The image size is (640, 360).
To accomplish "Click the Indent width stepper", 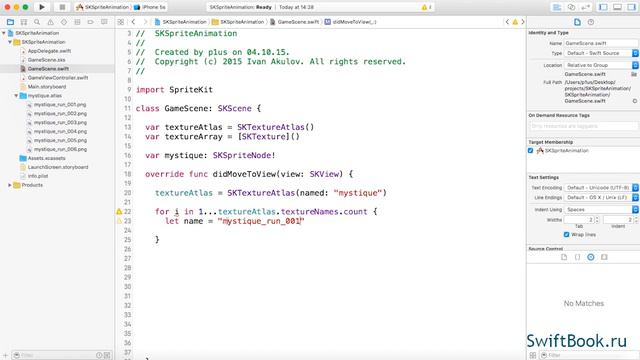I will (636, 220).
